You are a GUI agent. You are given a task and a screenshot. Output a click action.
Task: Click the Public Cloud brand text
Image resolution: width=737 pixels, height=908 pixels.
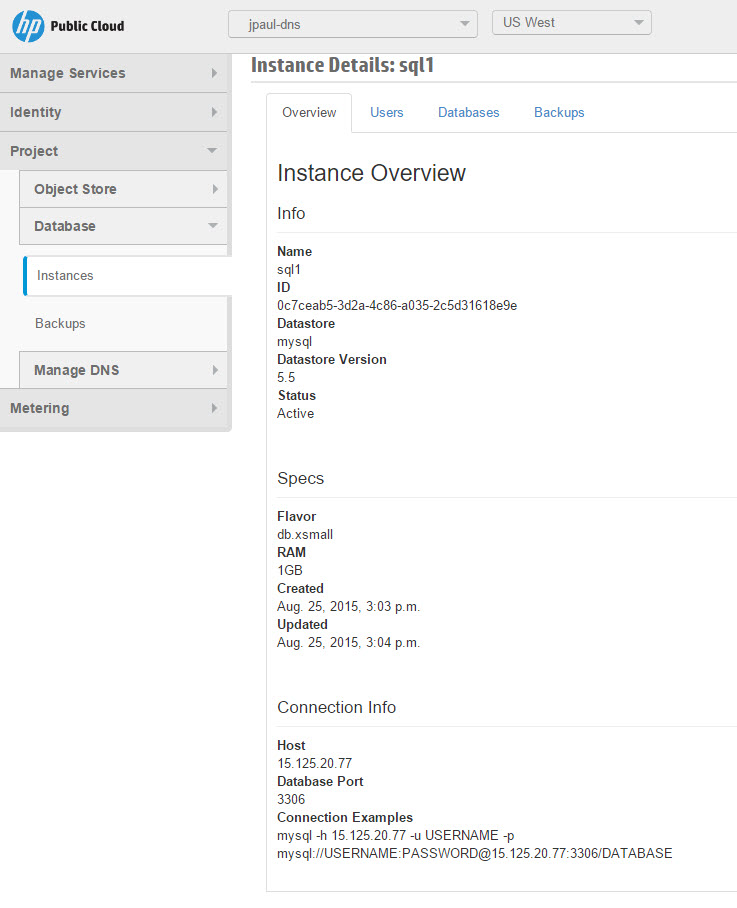(87, 26)
